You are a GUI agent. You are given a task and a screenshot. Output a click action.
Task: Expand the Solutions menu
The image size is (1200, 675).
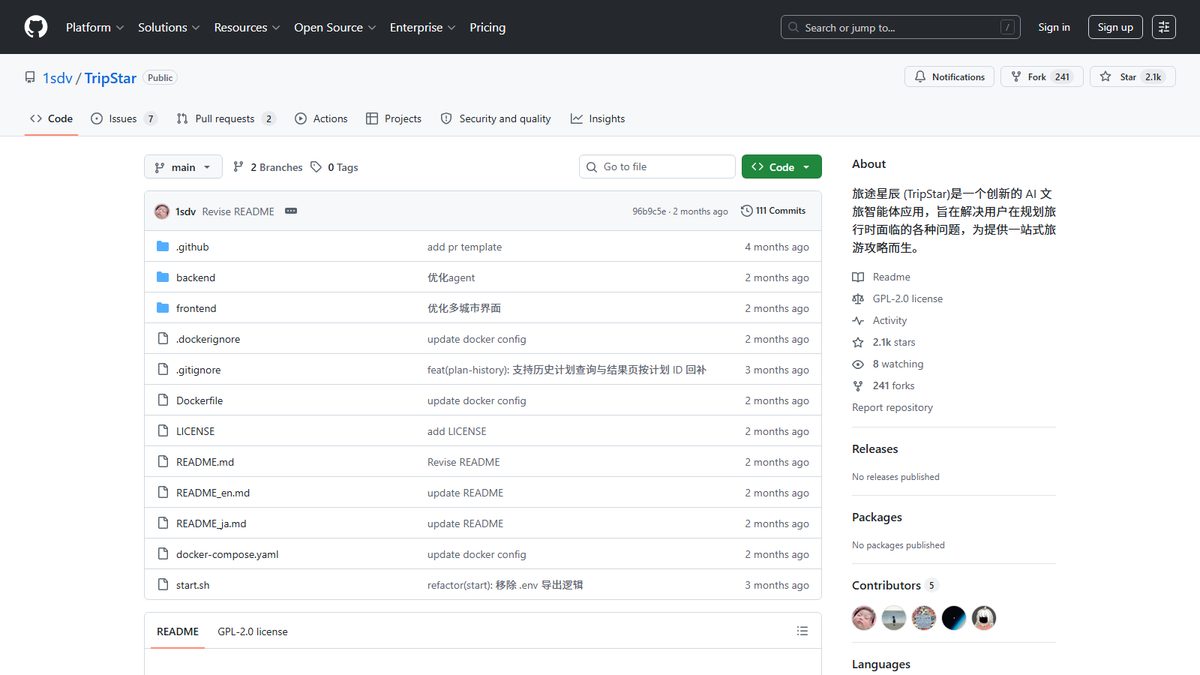coord(169,27)
